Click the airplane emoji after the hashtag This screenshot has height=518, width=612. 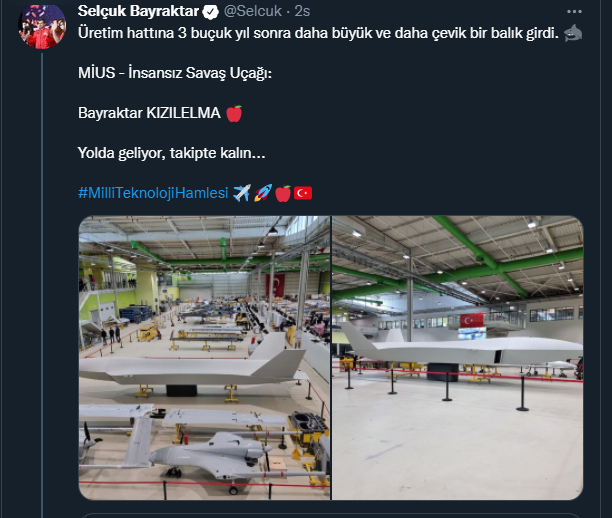pos(242,193)
